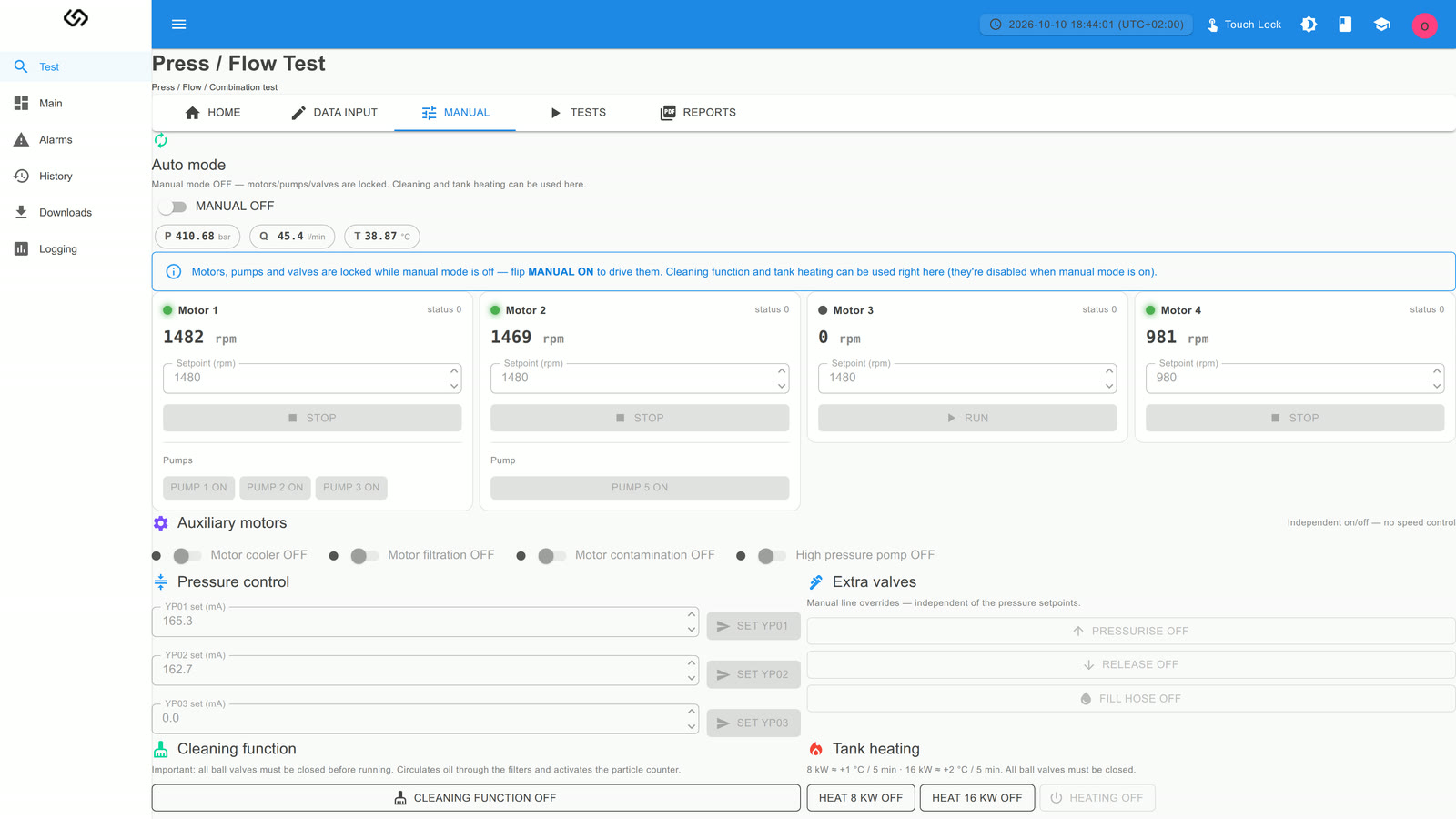The height and width of the screenshot is (819, 1456).
Task: Toggle the Motor cooler switch
Action: [x=187, y=555]
